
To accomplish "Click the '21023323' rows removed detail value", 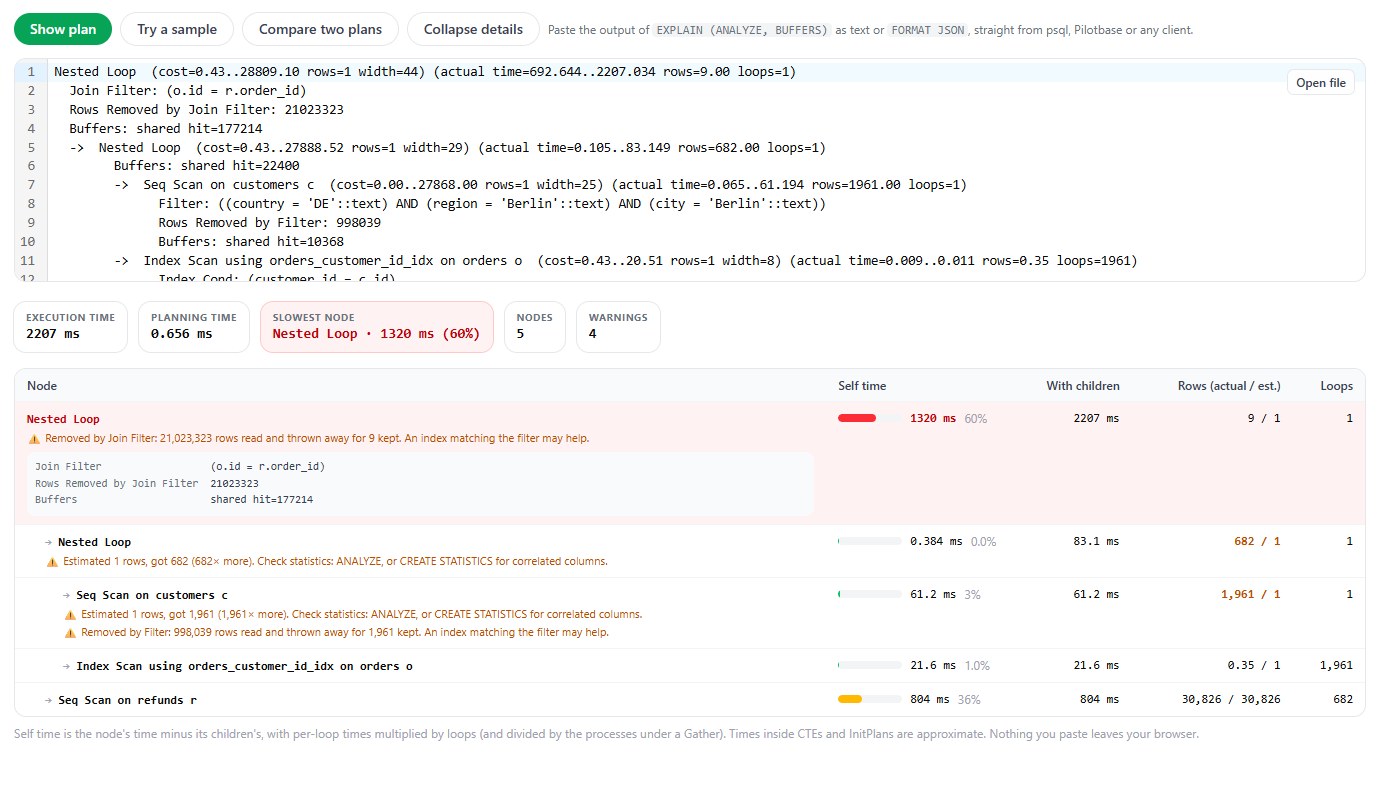I will pos(236,483).
